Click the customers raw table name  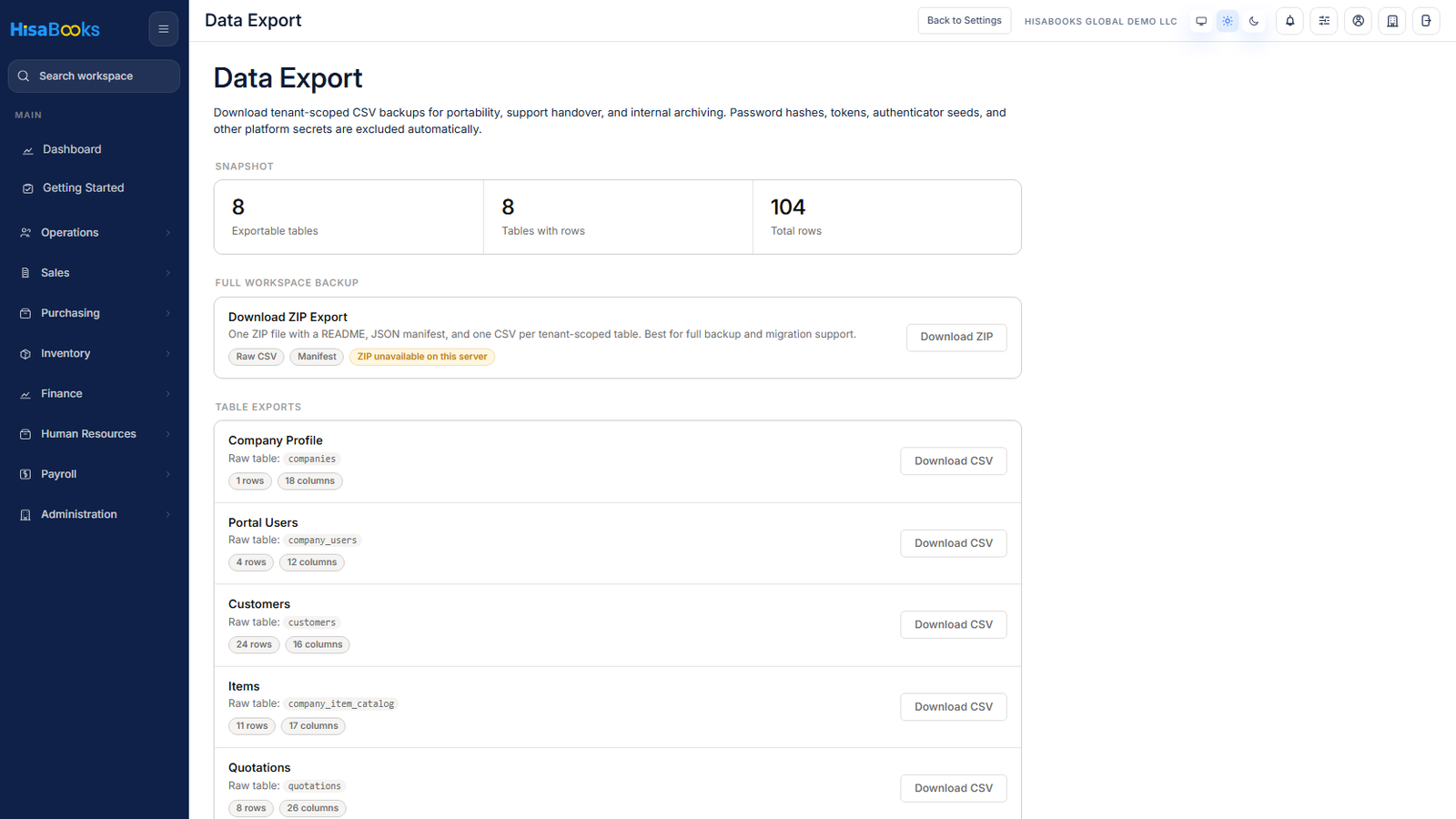(312, 623)
